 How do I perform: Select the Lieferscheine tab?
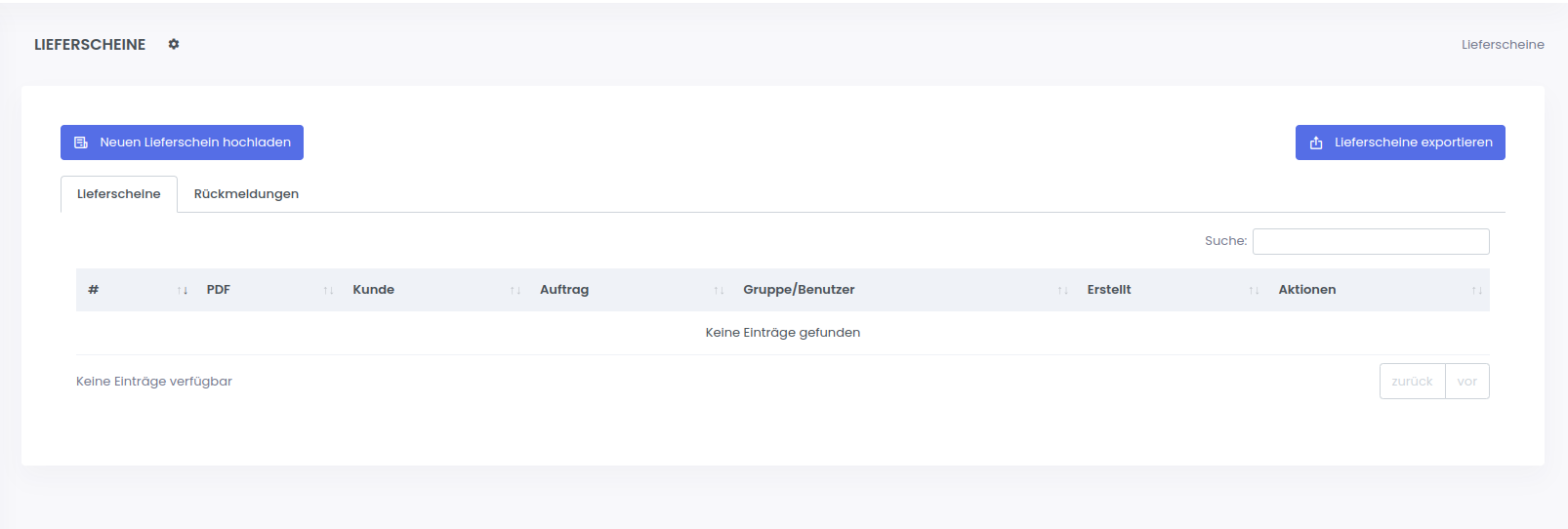coord(119,194)
